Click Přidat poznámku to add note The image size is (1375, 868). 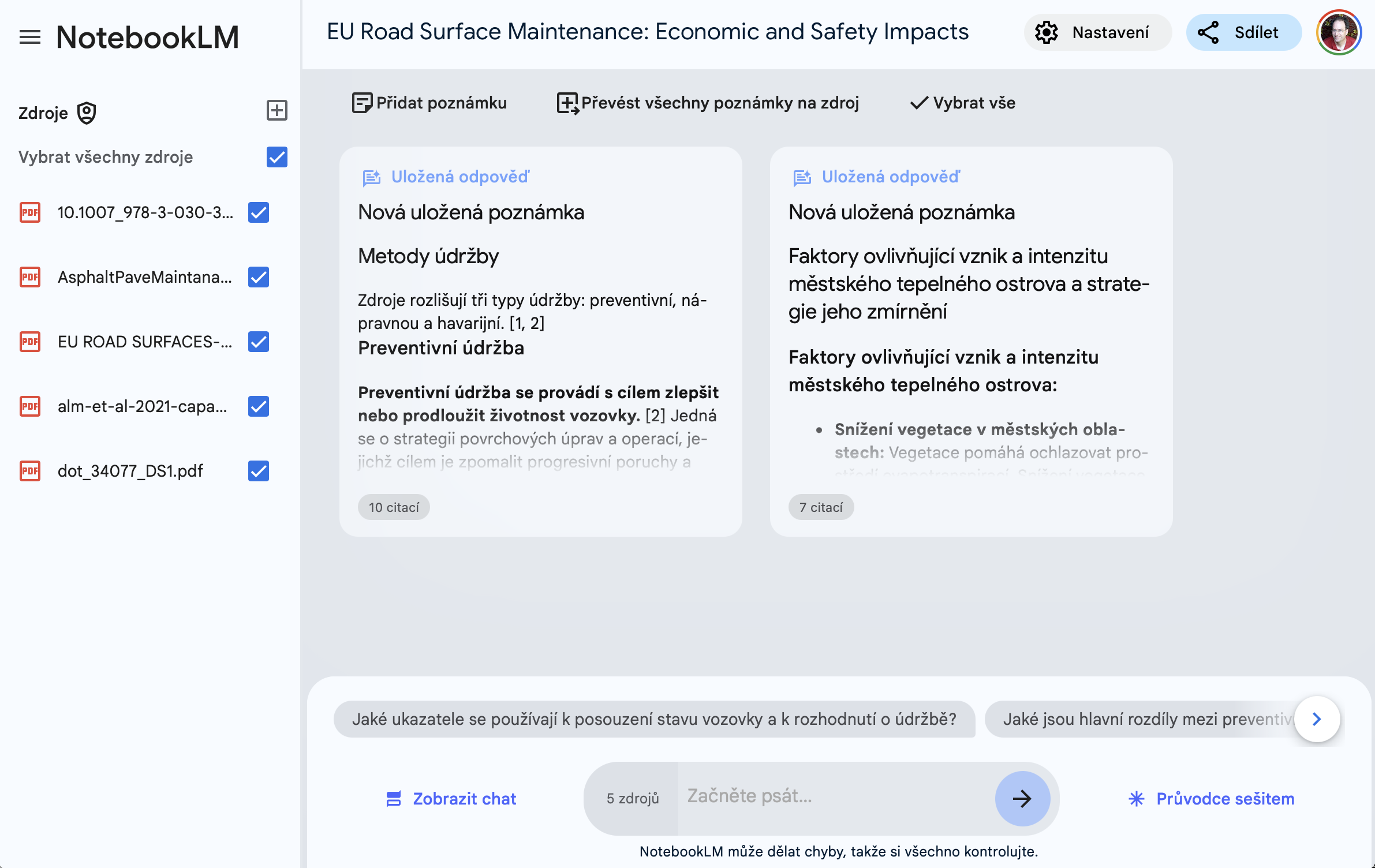click(x=429, y=103)
